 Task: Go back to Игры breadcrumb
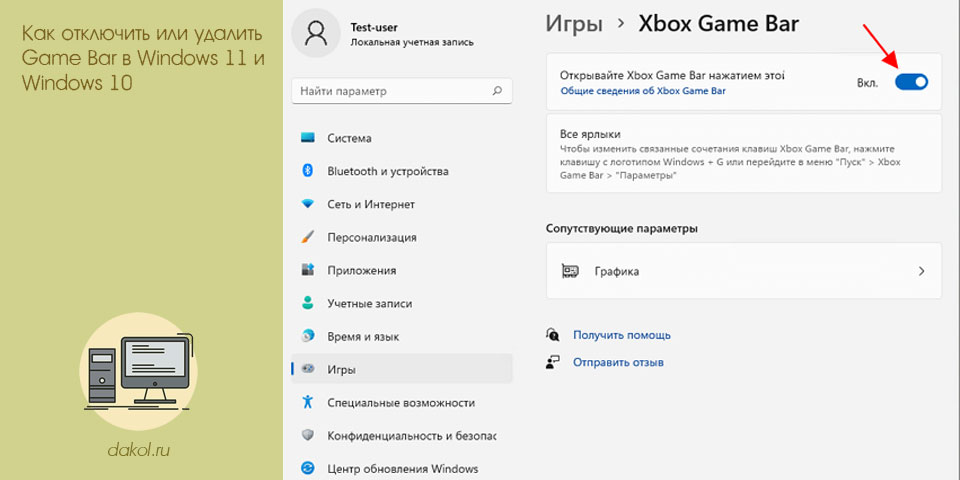pos(574,24)
